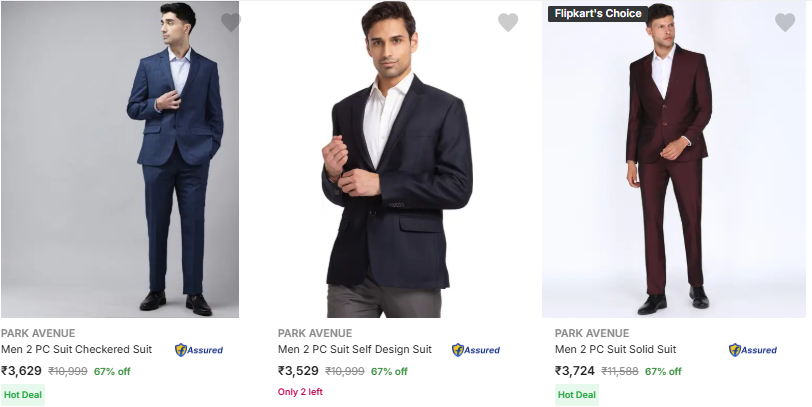Wishlist the Checkered Suit with heart icon
The width and height of the screenshot is (812, 407).
click(231, 22)
